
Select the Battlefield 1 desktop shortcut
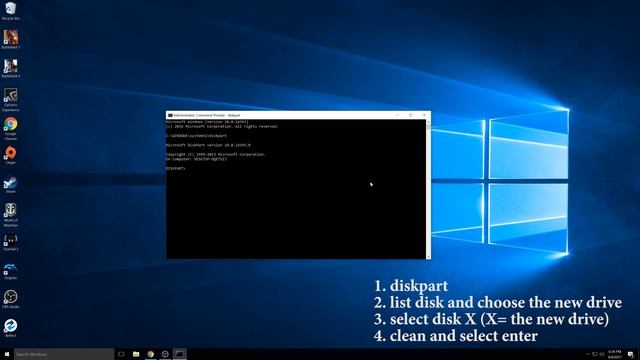[11, 39]
